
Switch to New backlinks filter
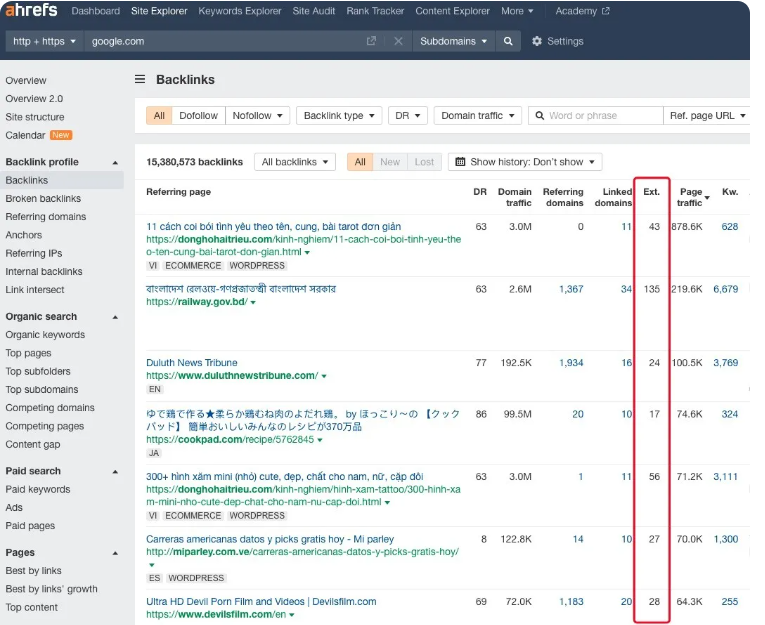click(x=390, y=162)
